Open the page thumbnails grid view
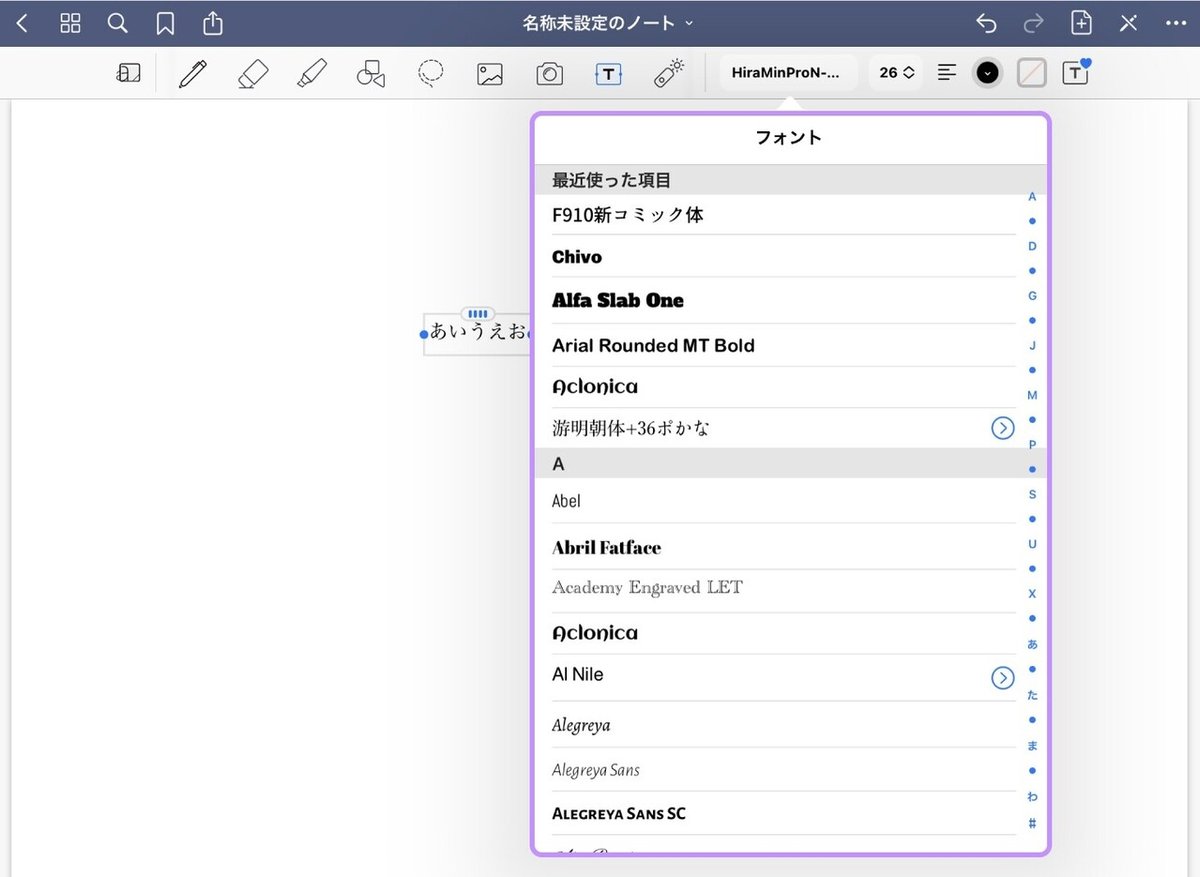Image resolution: width=1200 pixels, height=877 pixels. point(70,23)
